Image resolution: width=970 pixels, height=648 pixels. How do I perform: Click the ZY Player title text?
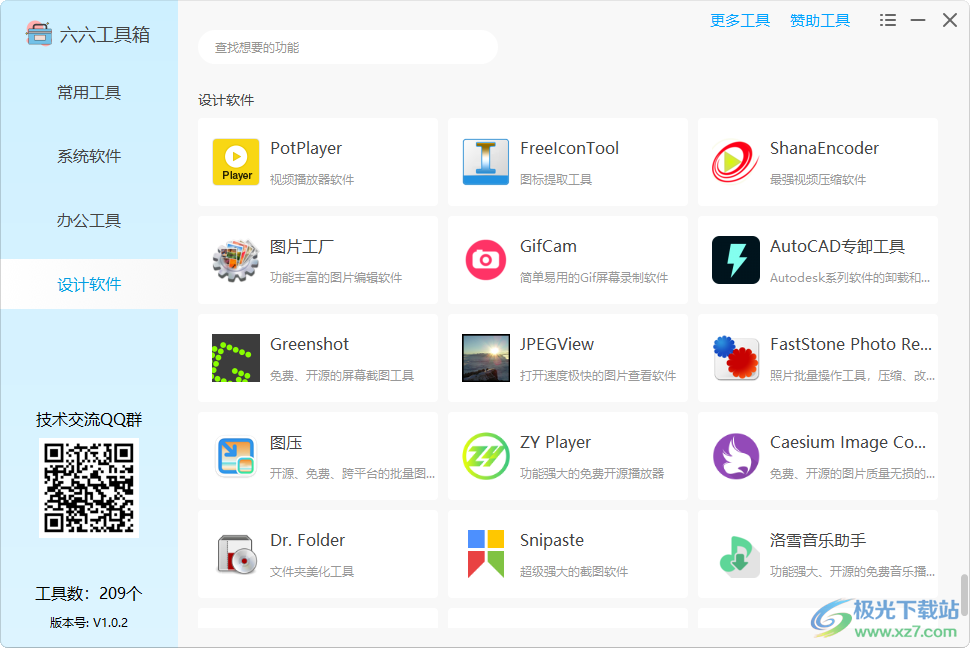coord(556,443)
